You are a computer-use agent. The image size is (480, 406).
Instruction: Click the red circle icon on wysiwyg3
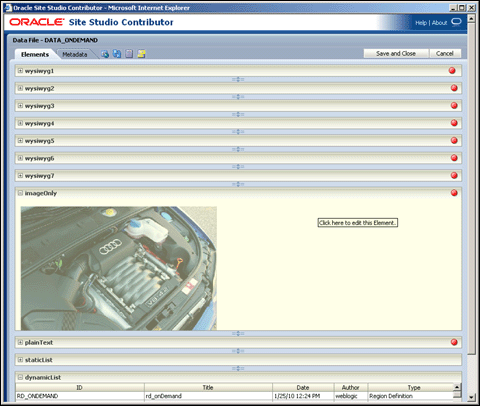[454, 105]
